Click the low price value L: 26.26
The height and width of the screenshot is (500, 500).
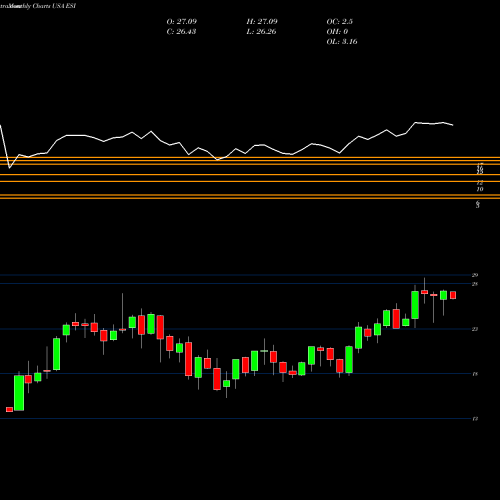(261, 32)
